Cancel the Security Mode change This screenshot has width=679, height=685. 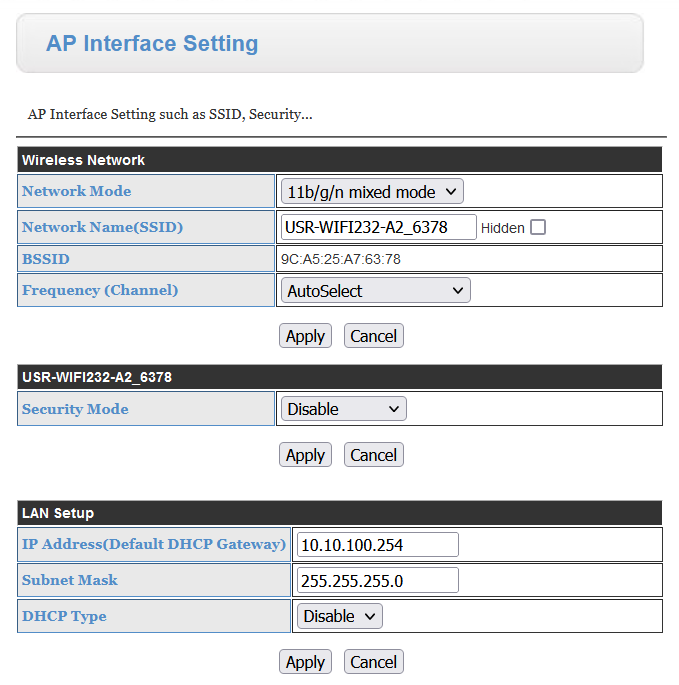click(x=374, y=455)
